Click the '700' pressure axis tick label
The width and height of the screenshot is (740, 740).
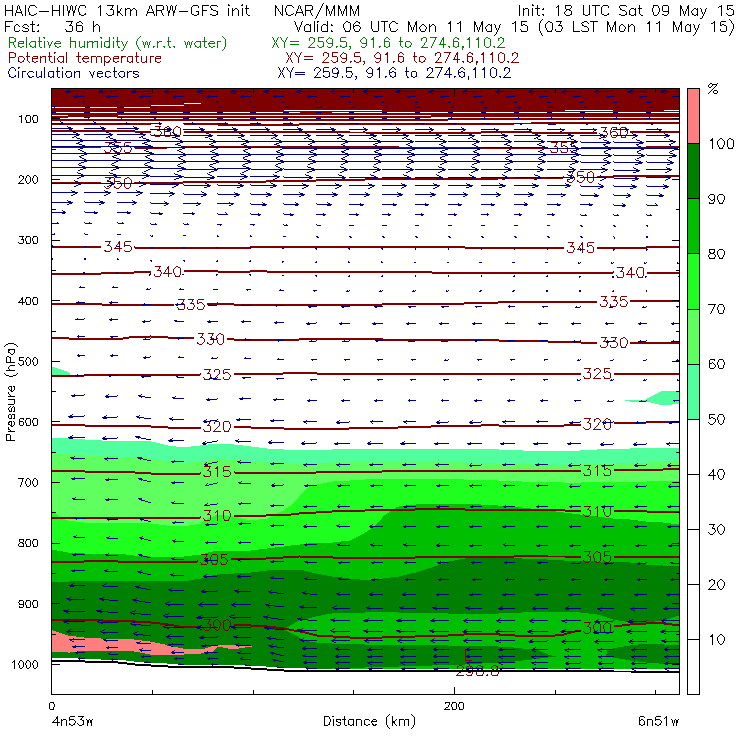pyautogui.click(x=28, y=483)
